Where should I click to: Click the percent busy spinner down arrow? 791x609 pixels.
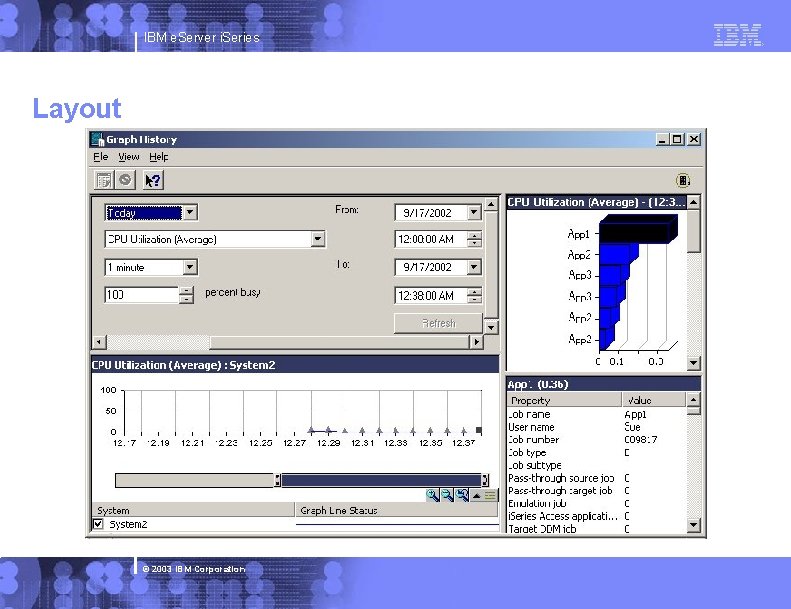(x=186, y=299)
